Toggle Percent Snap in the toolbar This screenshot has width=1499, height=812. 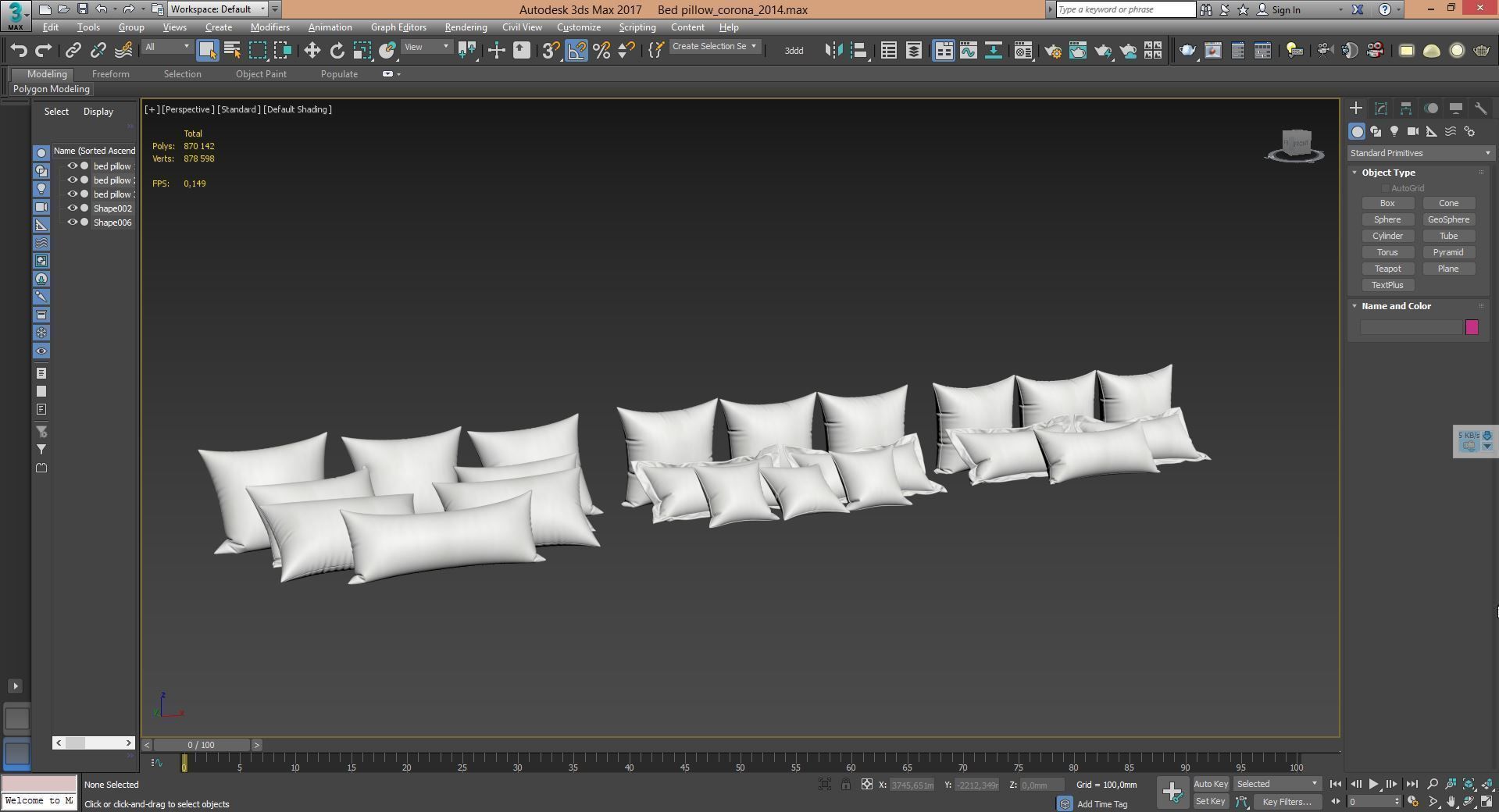pos(601,51)
